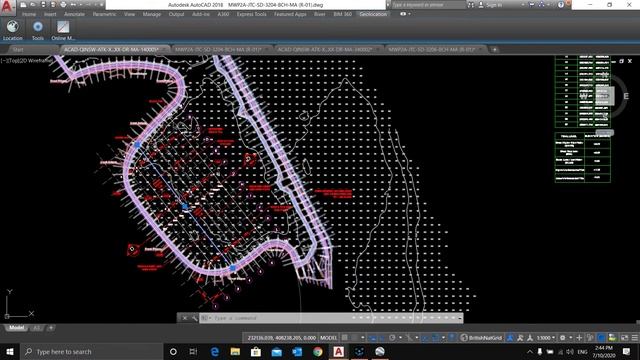Expand the polar tracking angle dropdown arrow

coord(400,338)
